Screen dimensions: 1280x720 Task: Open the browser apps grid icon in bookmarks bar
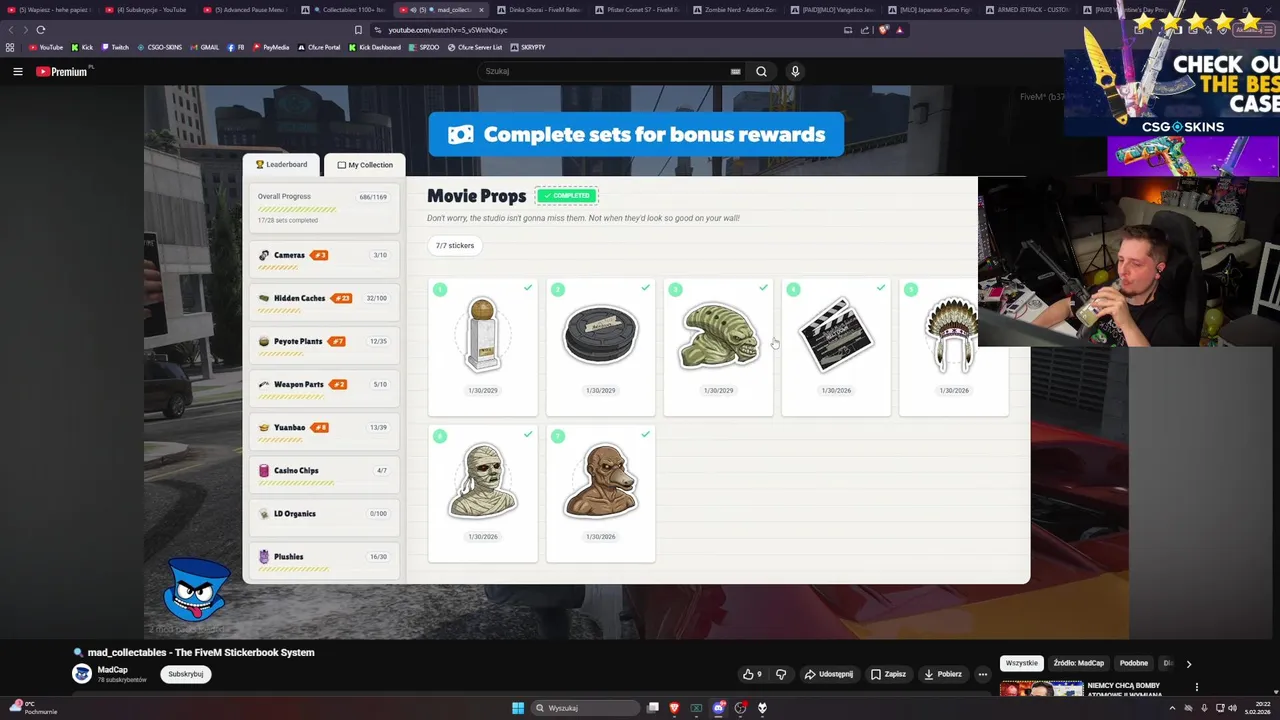pyautogui.click(x=10, y=47)
